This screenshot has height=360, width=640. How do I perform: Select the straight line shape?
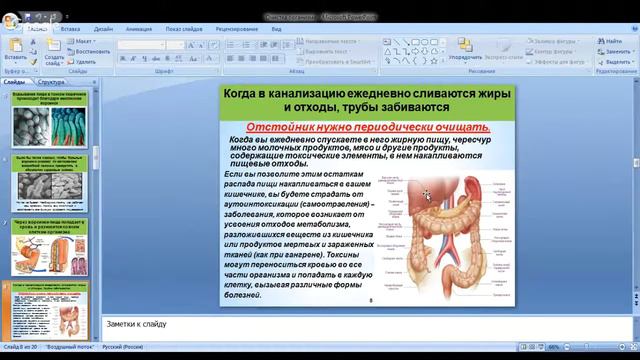(x=397, y=42)
